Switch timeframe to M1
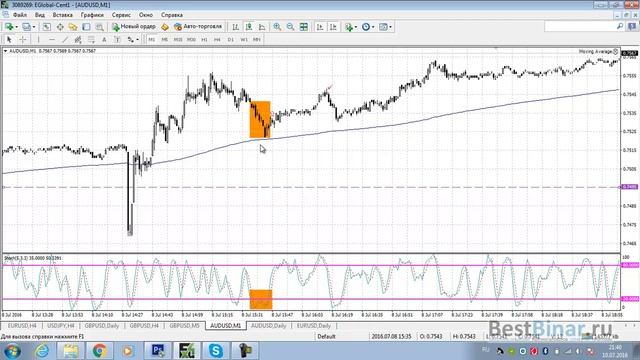 pyautogui.click(x=151, y=40)
